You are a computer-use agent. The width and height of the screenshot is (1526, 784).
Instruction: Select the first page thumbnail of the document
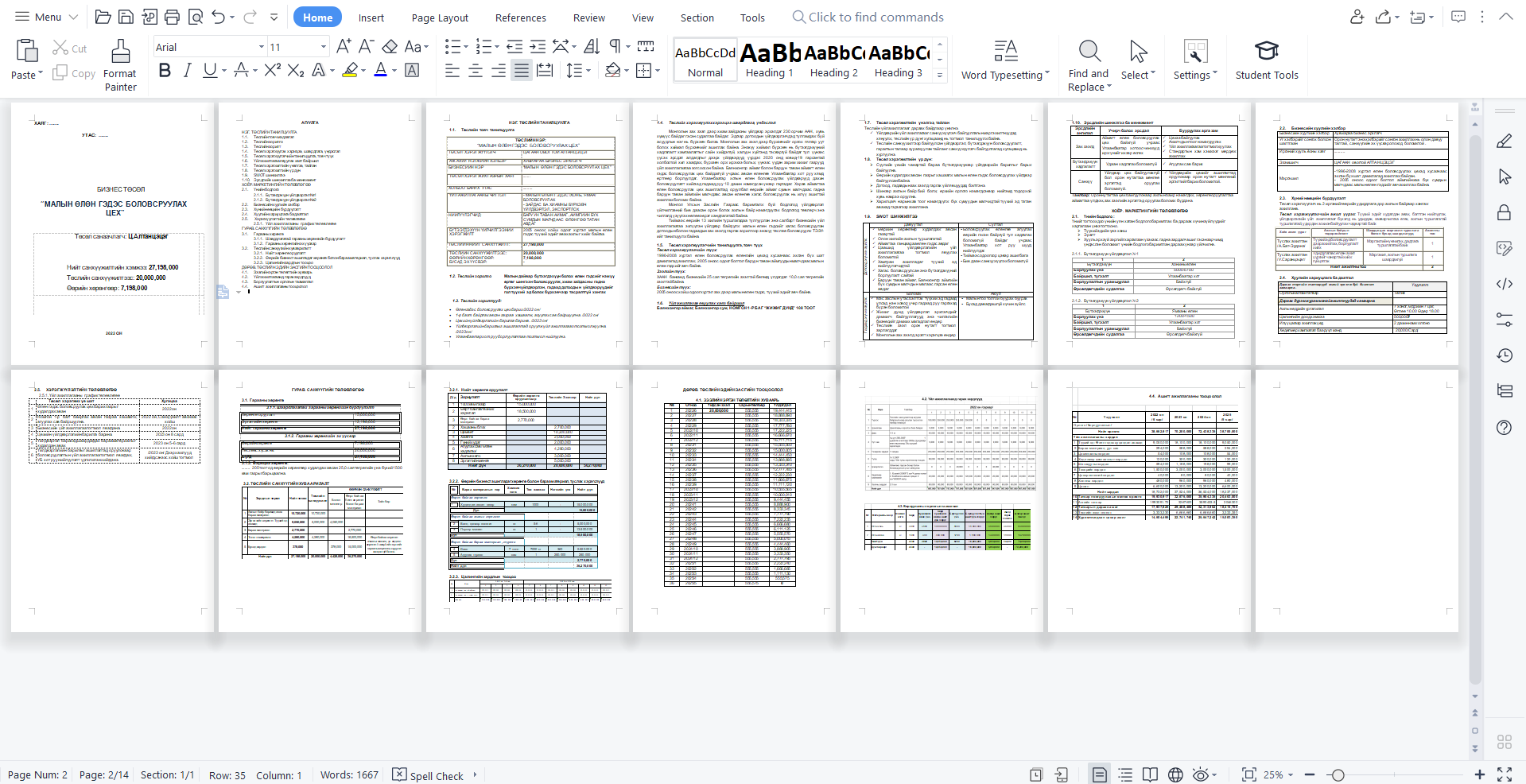[x=112, y=231]
